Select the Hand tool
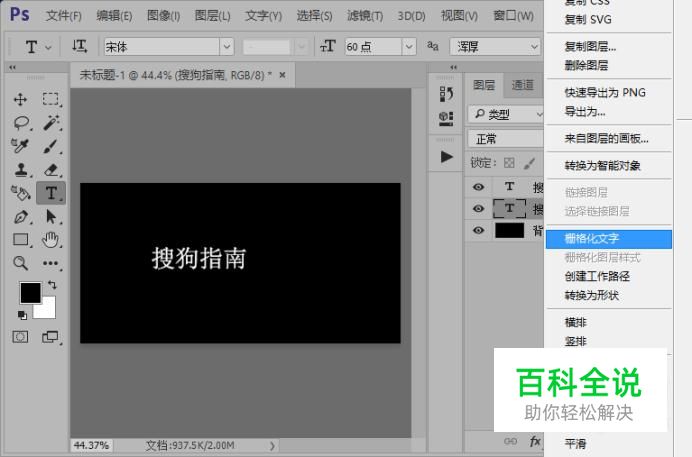Screen dimensions: 692x457 pyautogui.click(x=50, y=240)
